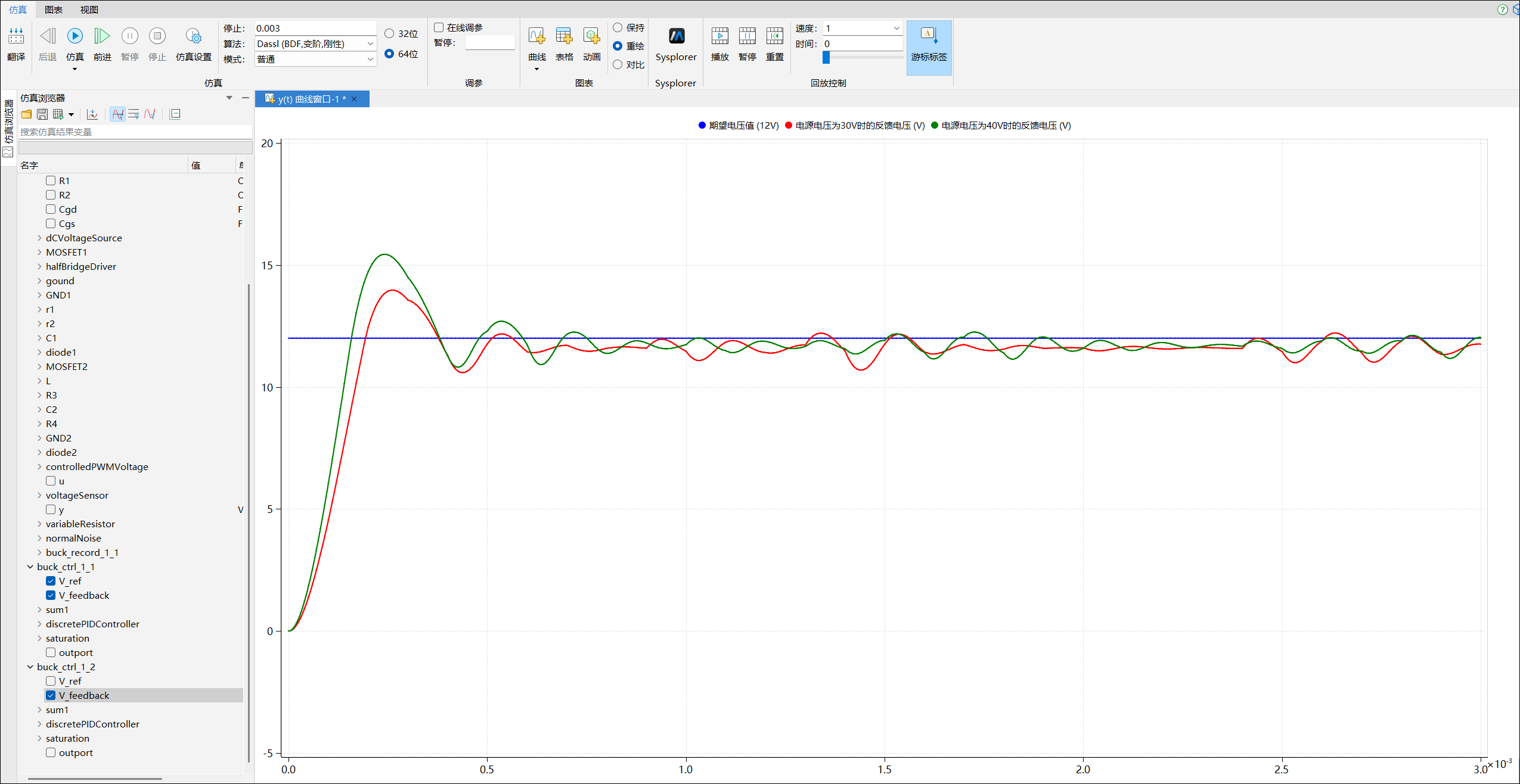Click the collapse-all icon in browser toolbar
This screenshot has height=784, width=1520.
[175, 114]
